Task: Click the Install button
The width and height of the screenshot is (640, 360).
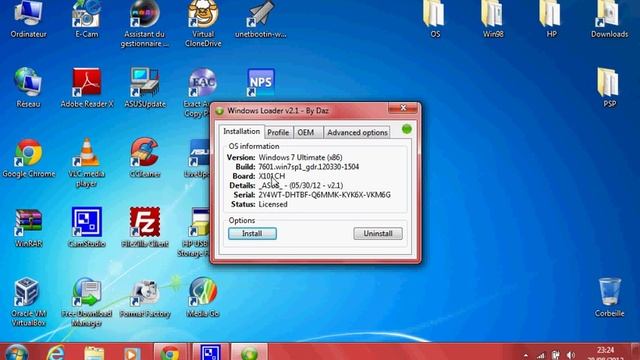Action: coord(252,233)
